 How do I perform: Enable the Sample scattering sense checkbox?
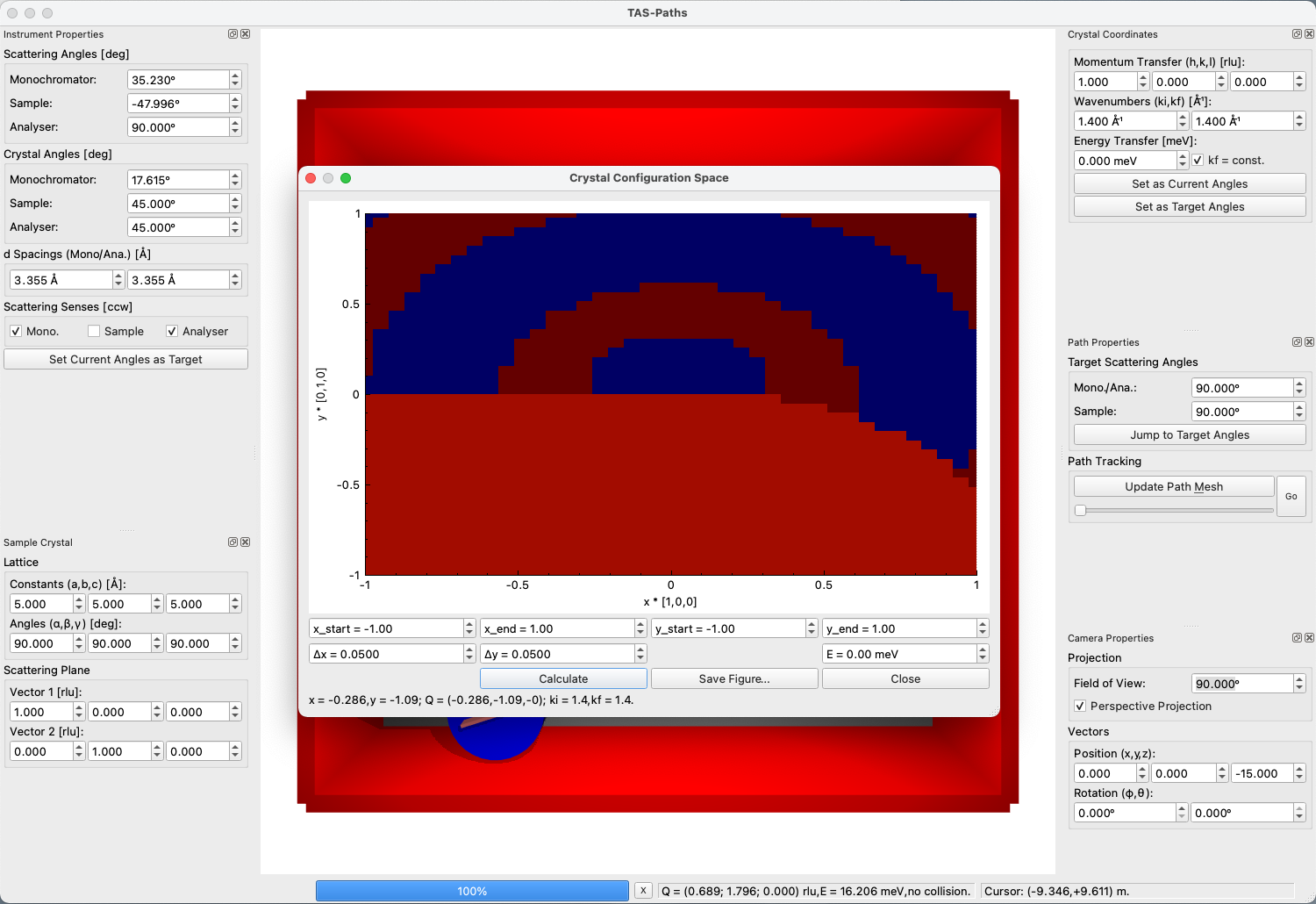[94, 332]
